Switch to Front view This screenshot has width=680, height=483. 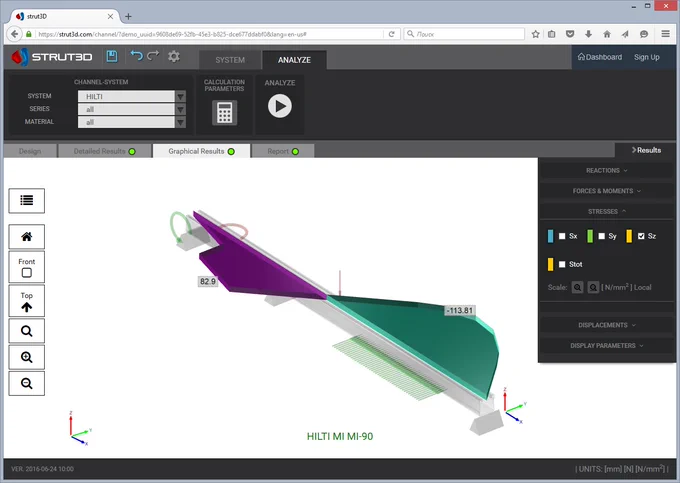pos(26,267)
